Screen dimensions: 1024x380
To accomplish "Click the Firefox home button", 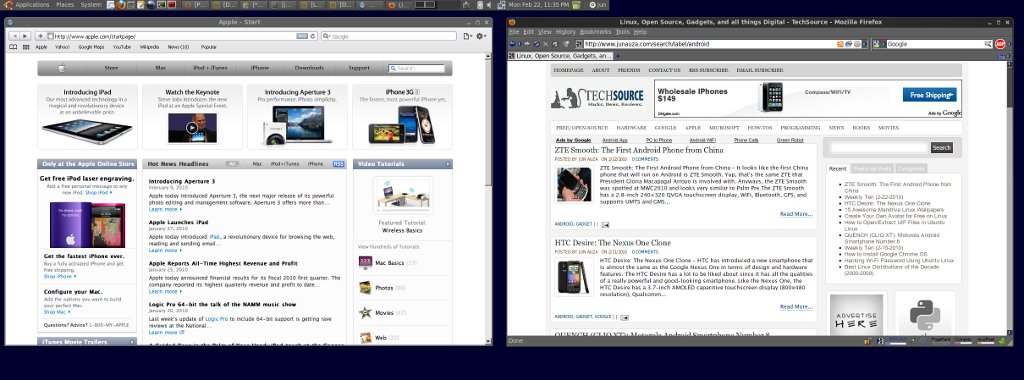I will point(555,44).
